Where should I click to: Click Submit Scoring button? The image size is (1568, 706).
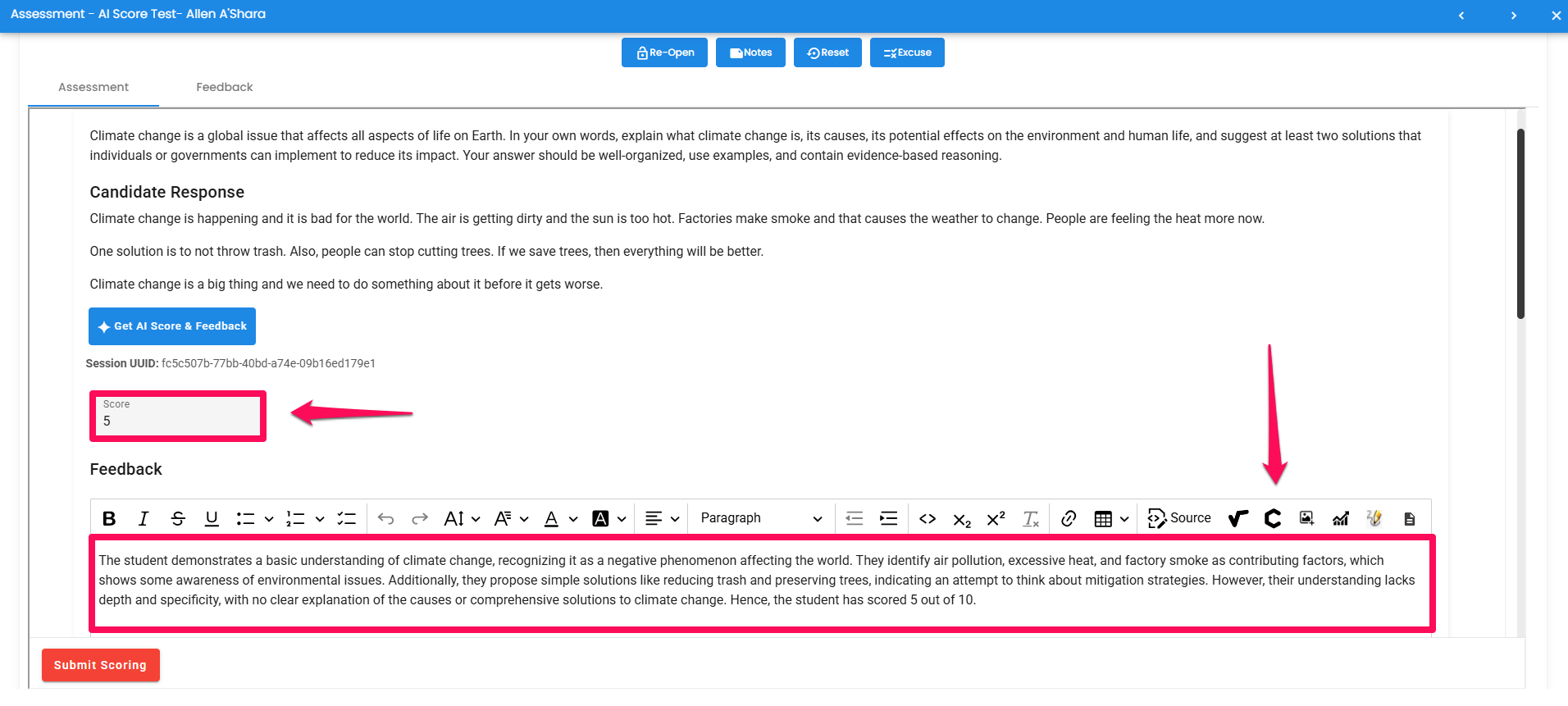100,665
